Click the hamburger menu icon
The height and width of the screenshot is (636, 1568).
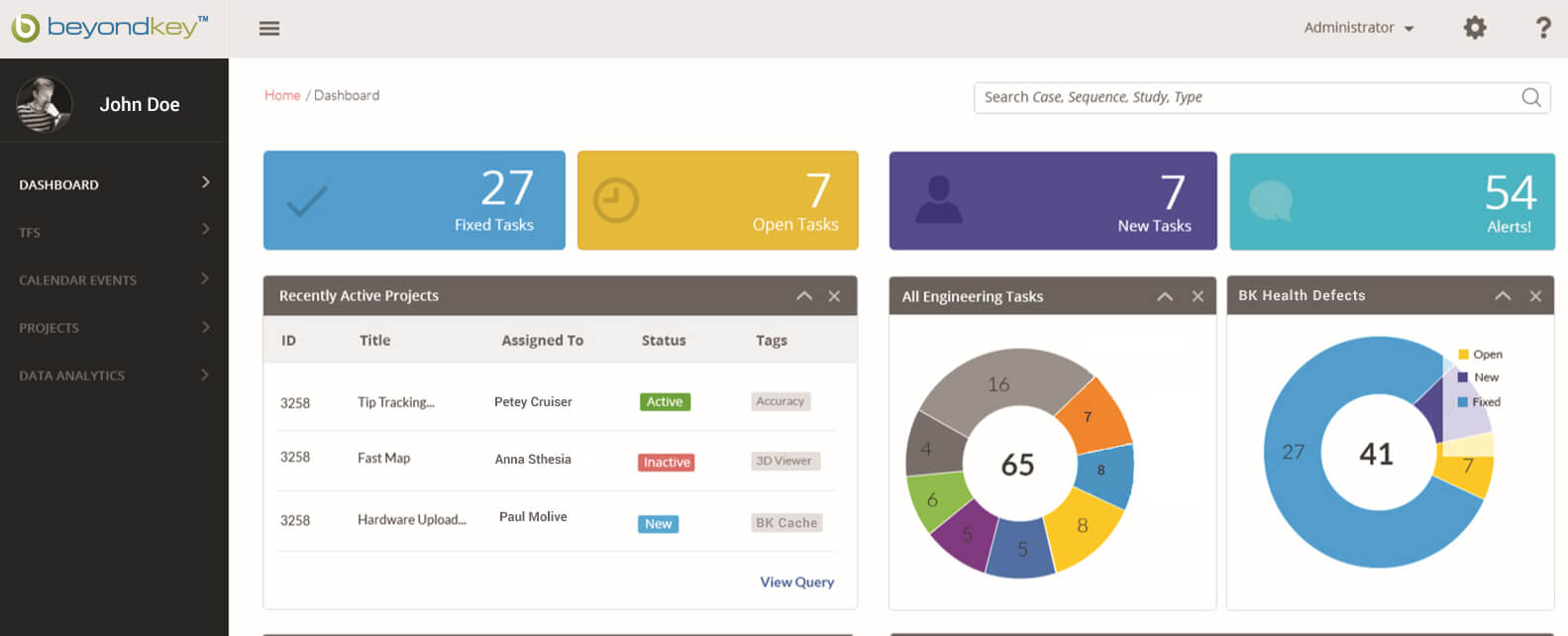pos(269,29)
